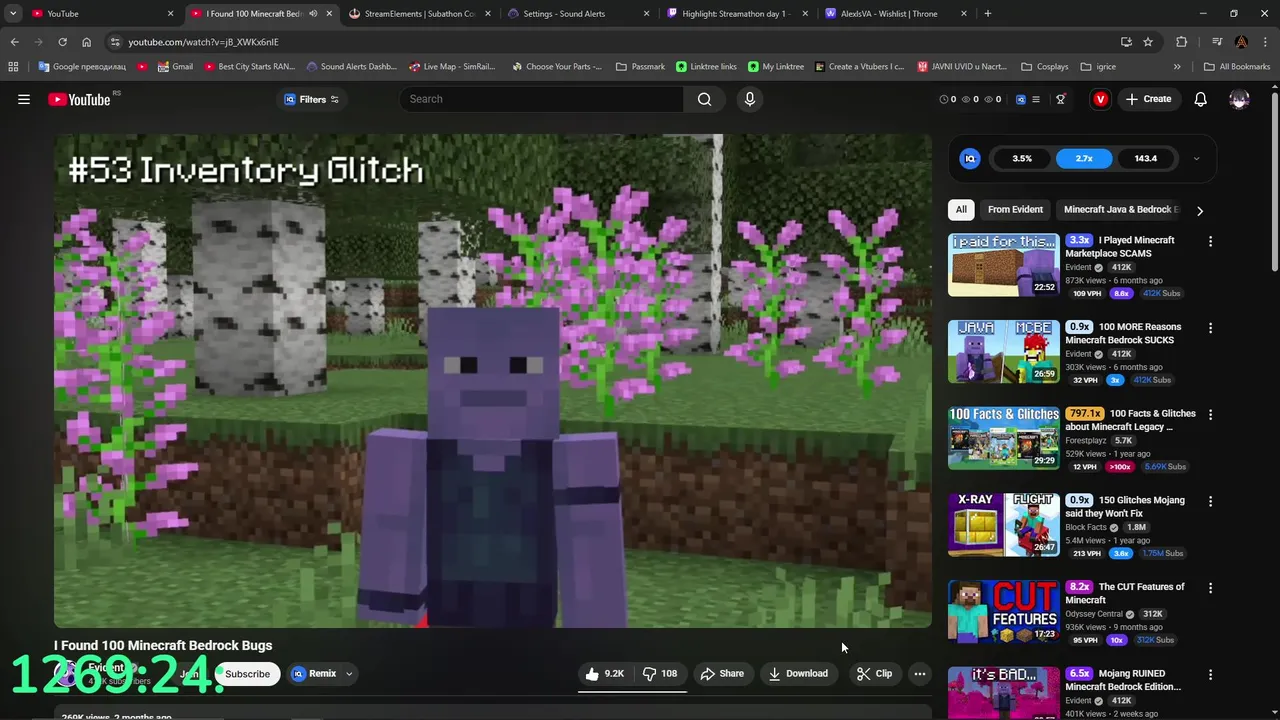Click the vidIQ Remix button
Screen dimensions: 1280x720
click(x=314, y=674)
